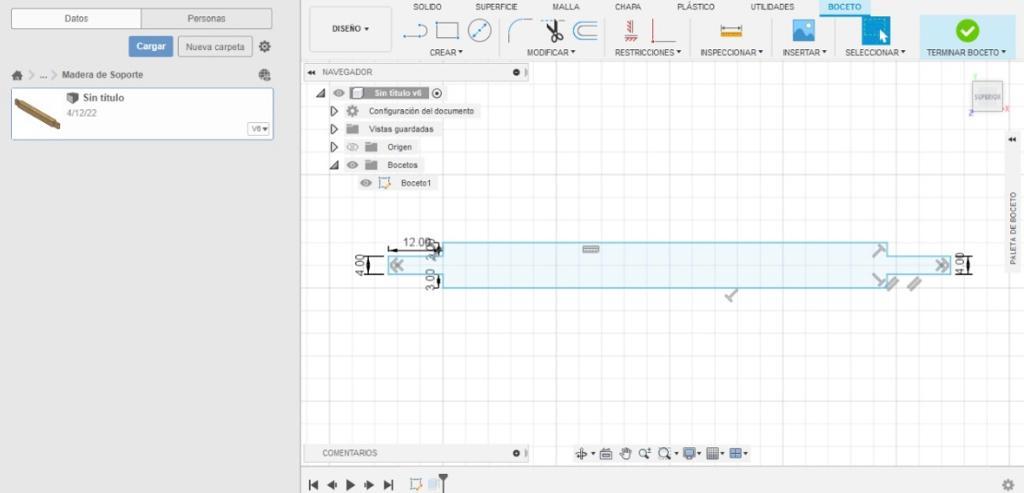Open the V6 version dropdown
Viewport: 1024px width, 493px height.
[x=259, y=129]
